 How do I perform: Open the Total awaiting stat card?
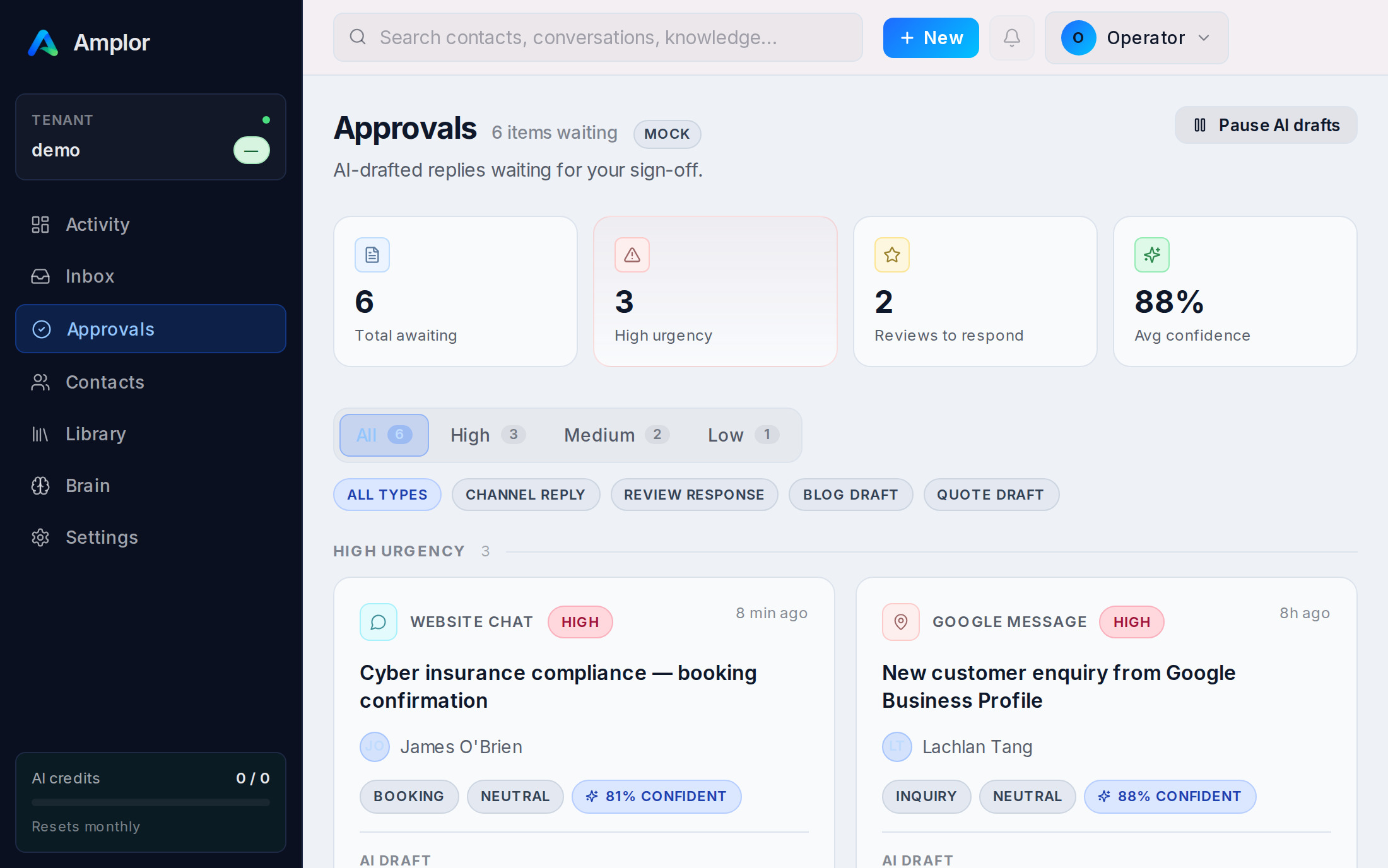point(456,291)
